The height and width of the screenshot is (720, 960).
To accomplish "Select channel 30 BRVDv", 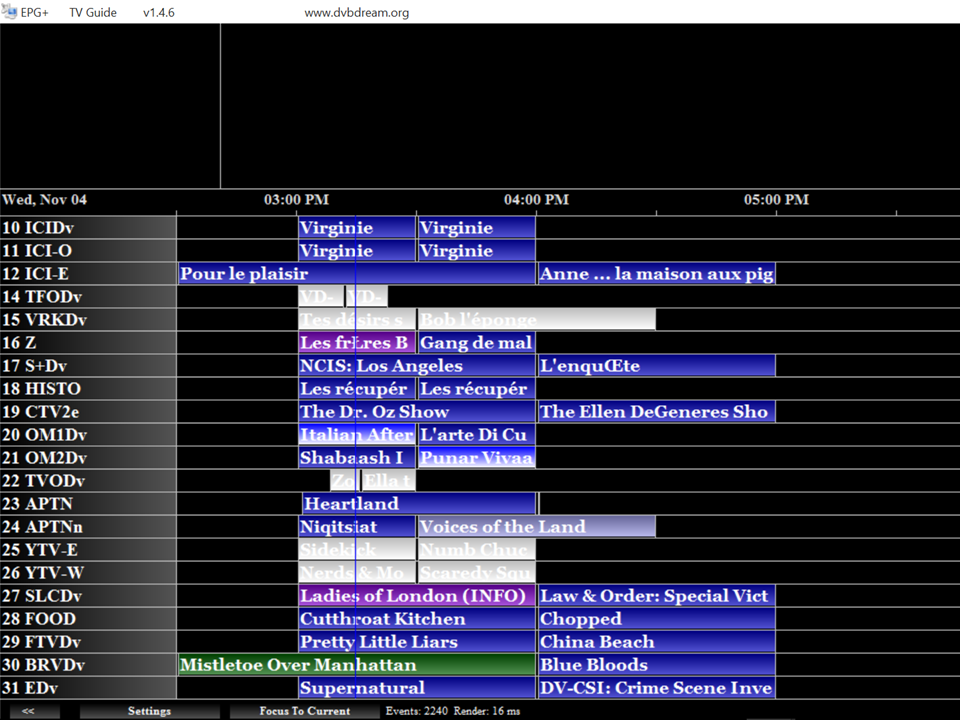I will [88, 665].
